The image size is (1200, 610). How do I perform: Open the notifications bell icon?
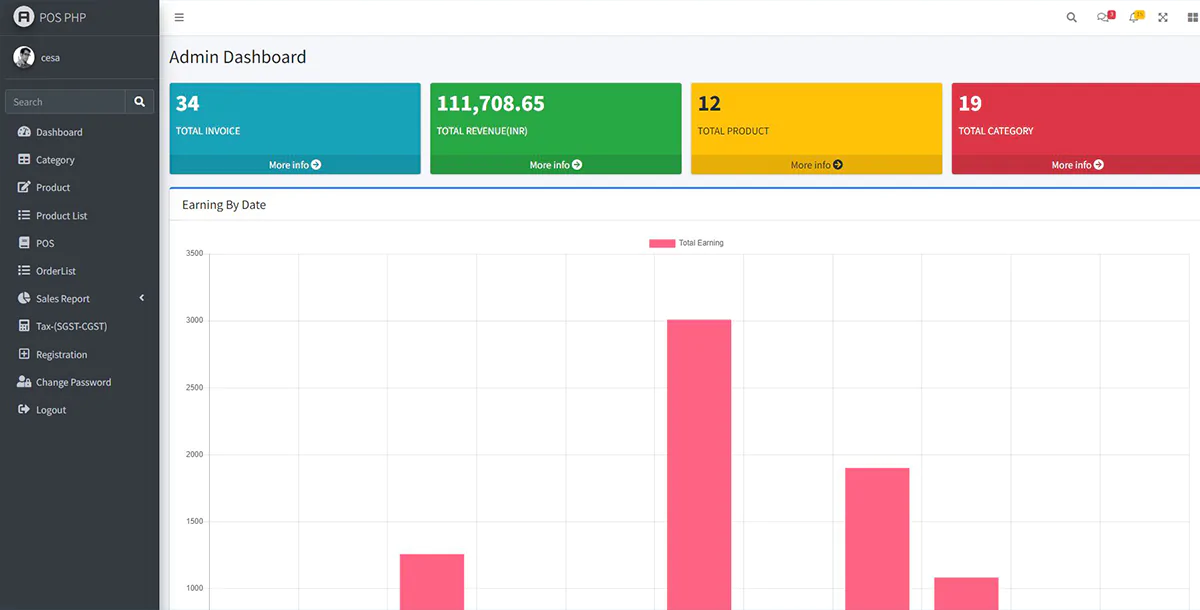tap(1134, 18)
